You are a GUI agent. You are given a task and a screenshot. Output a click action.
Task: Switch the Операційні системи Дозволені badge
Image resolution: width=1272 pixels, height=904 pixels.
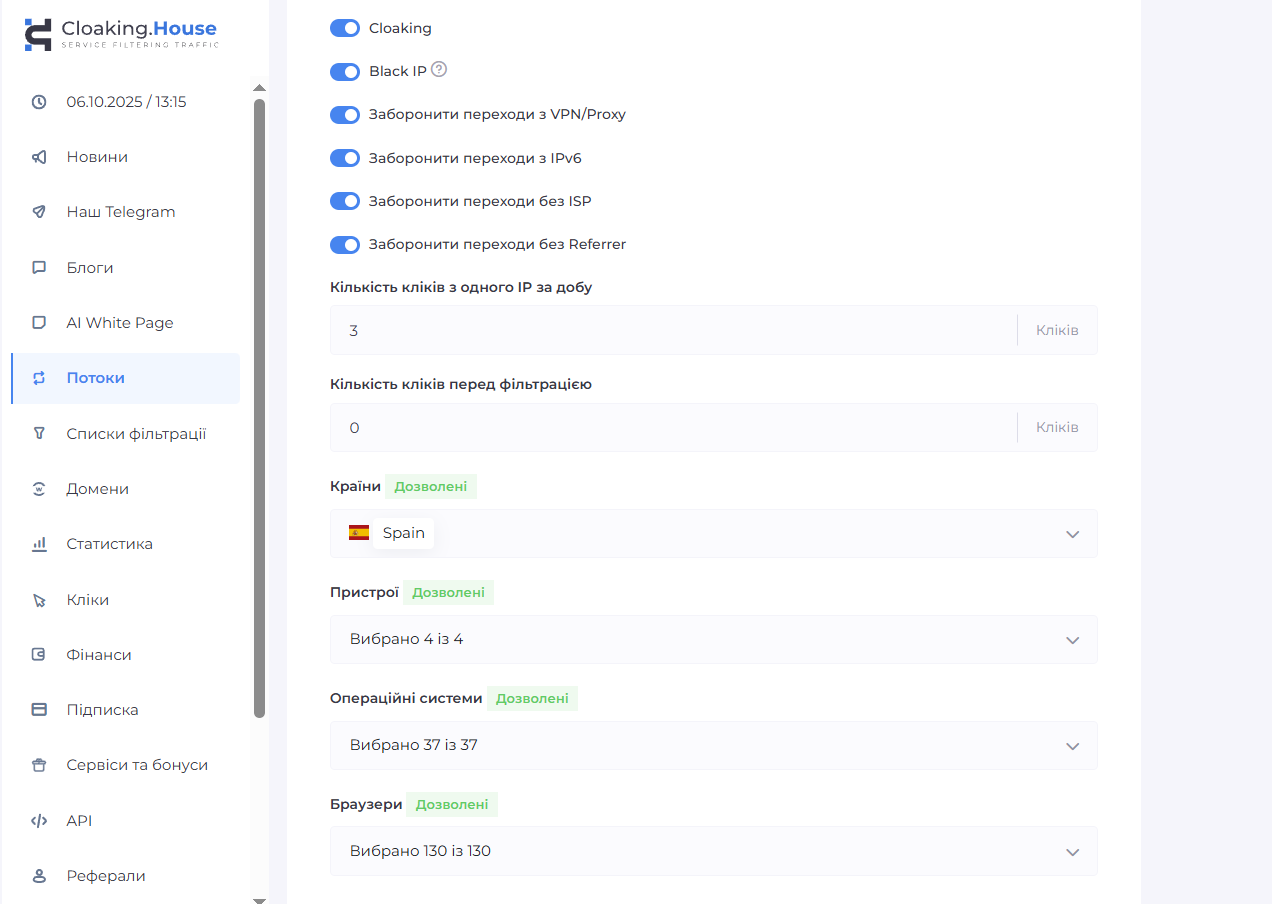pyautogui.click(x=532, y=699)
